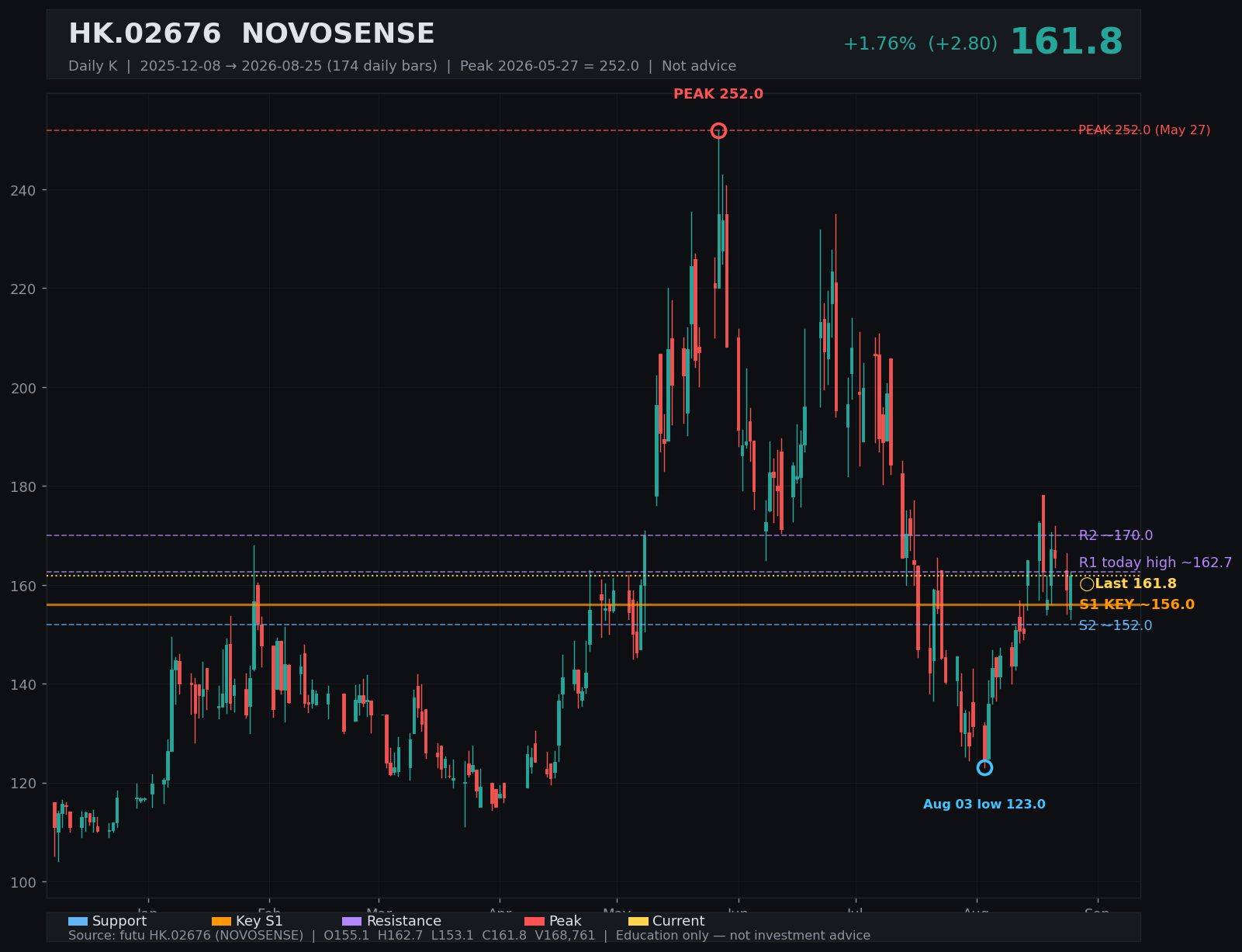Select the Support blue legend swatch
This screenshot has height=952, width=1242.
tap(78, 921)
